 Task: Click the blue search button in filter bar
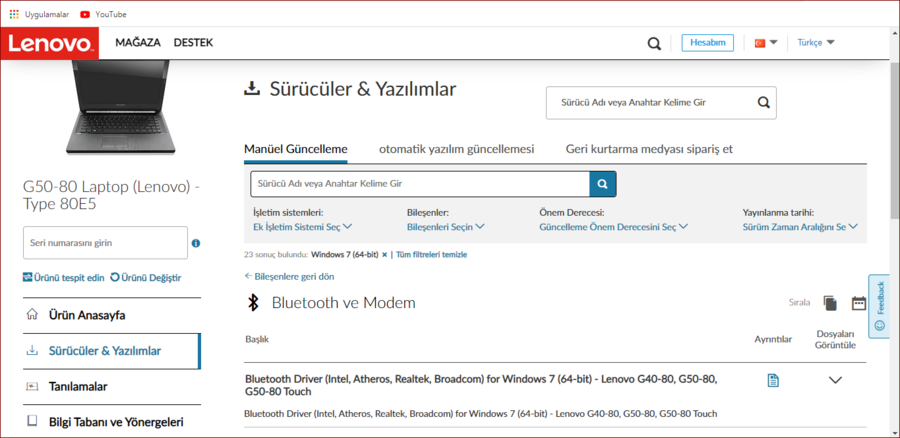click(603, 184)
